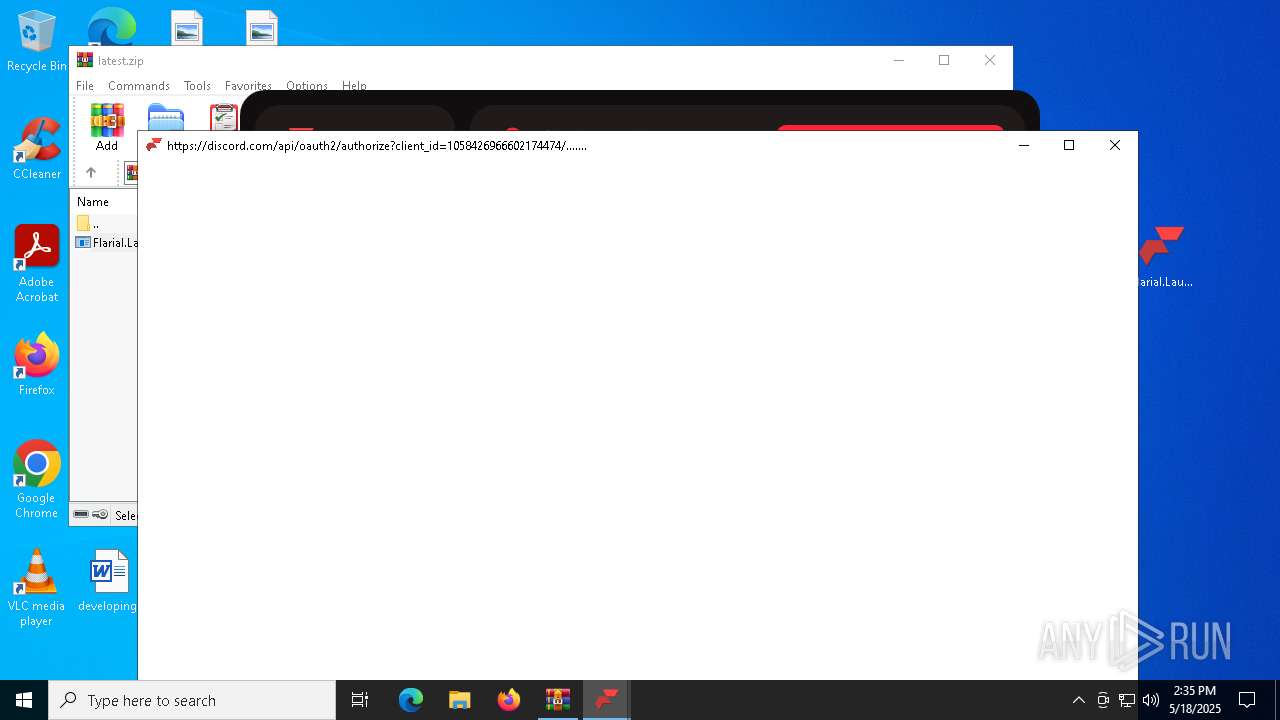Screen dimensions: 1280x720
Task: Open the Flarial Launcher desktop icon
Action: 1162,257
